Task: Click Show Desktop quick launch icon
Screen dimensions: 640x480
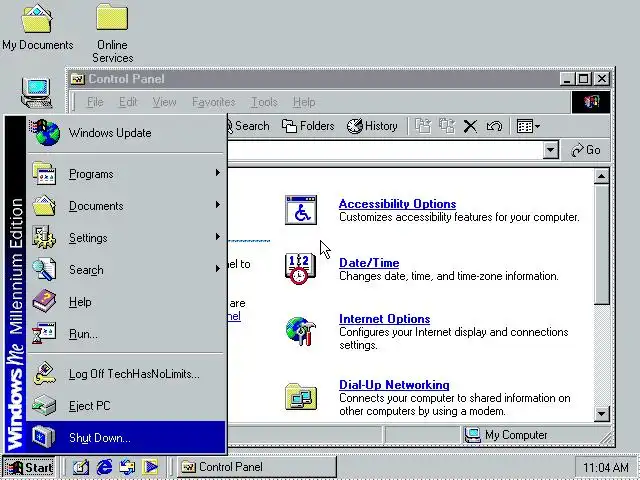Action: (80, 467)
